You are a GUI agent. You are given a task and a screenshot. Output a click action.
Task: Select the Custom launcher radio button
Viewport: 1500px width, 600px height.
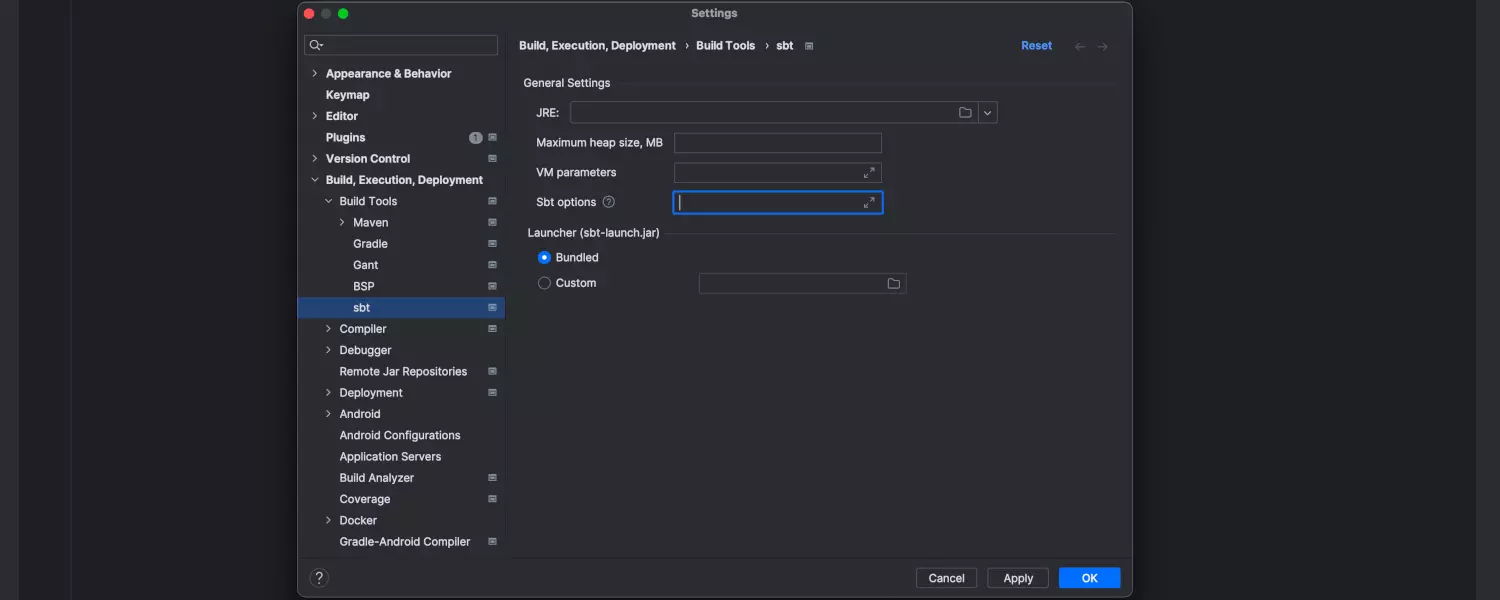(544, 283)
